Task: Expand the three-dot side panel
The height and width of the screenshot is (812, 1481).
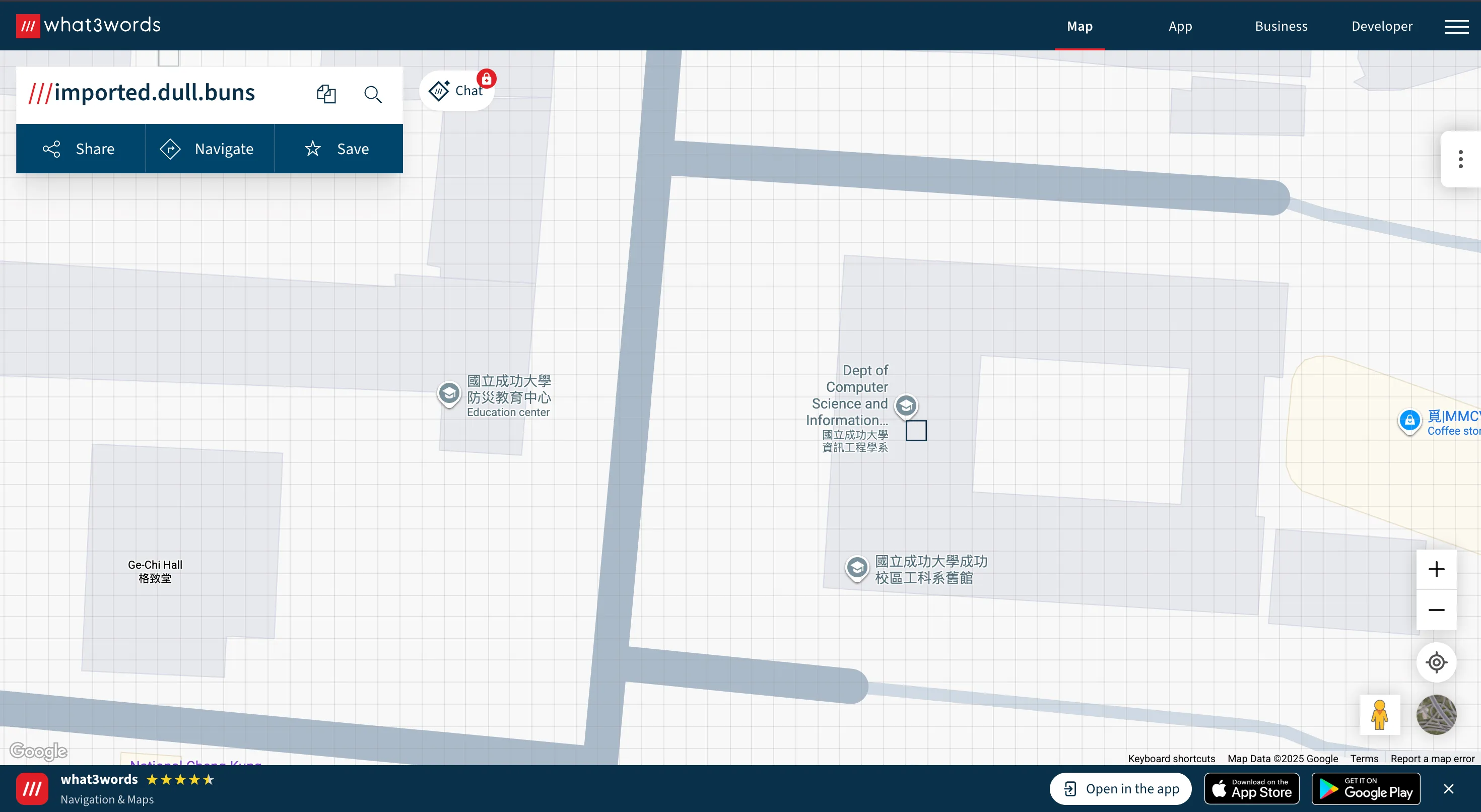Action: point(1460,159)
